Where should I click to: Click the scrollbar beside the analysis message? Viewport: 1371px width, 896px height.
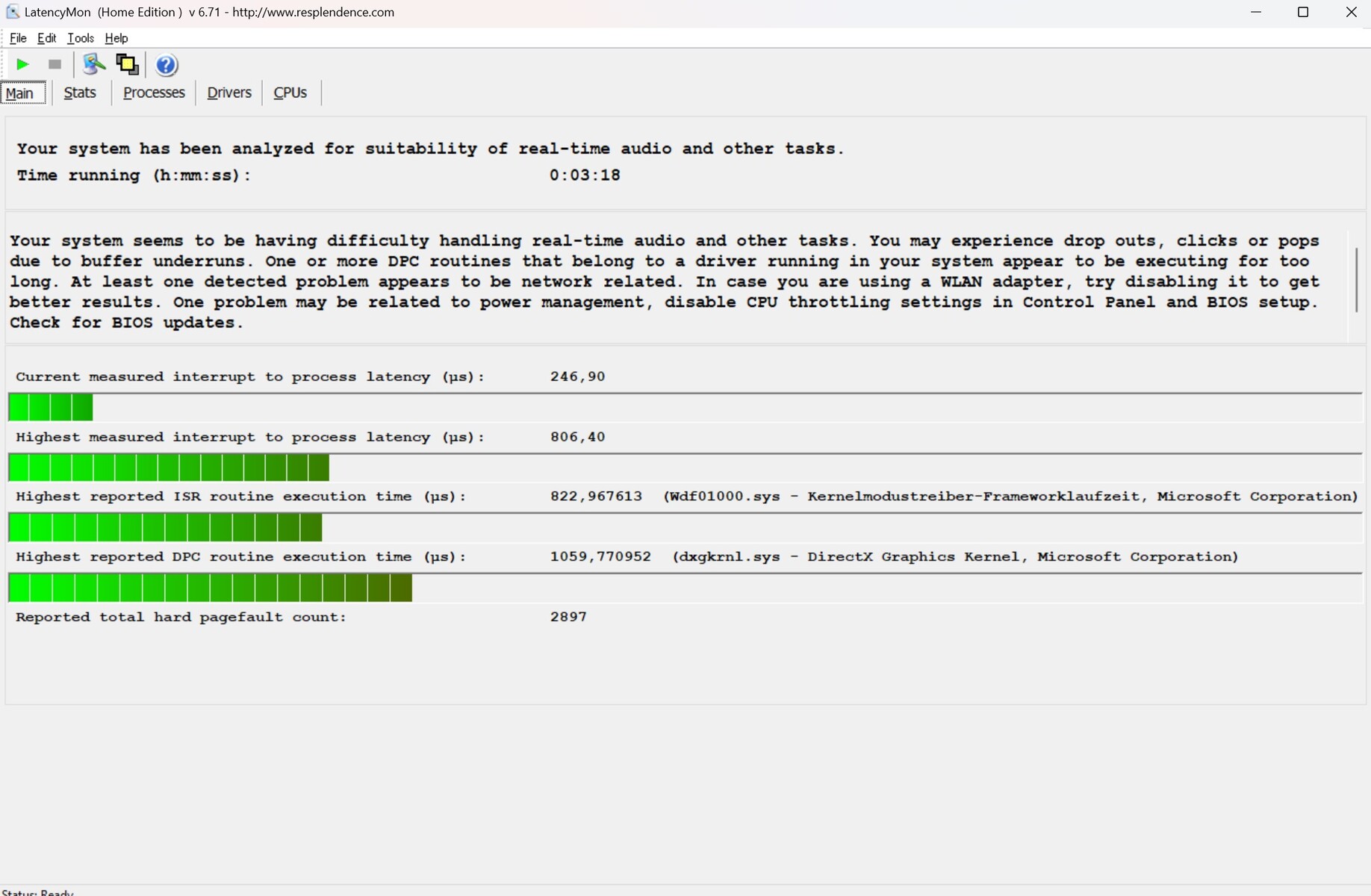[1356, 280]
